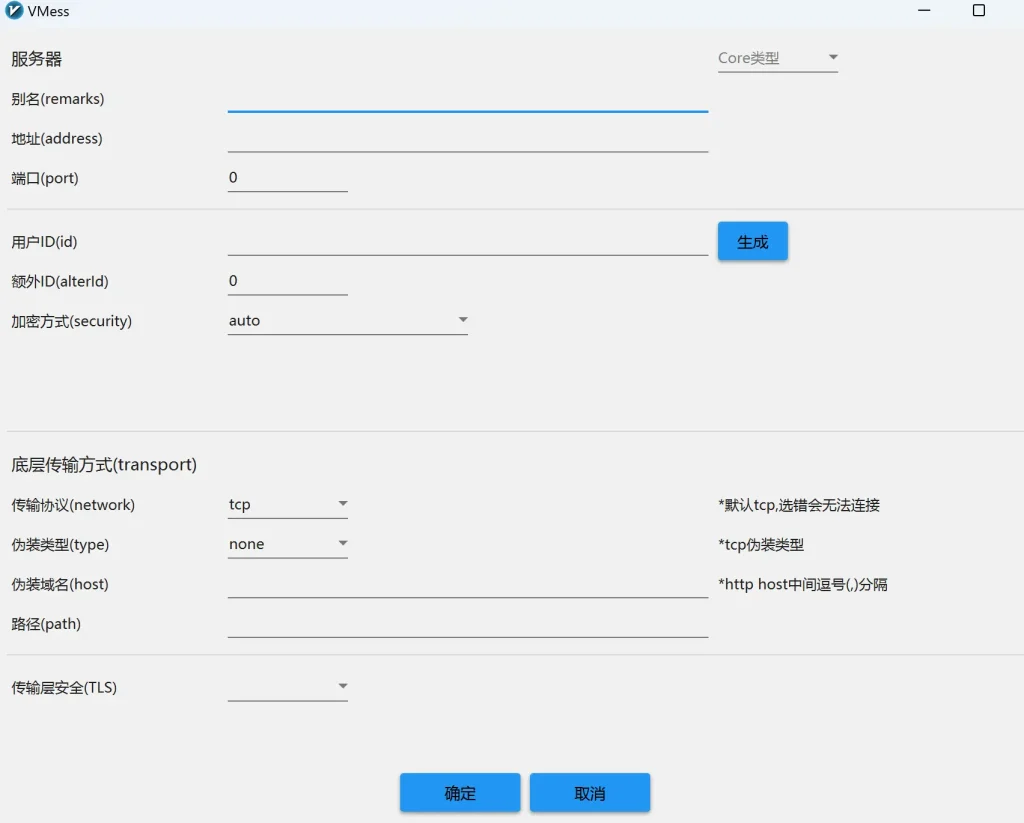The image size is (1024, 823).
Task: Click the 额外ID(alterId) input field
Action: (x=287, y=281)
